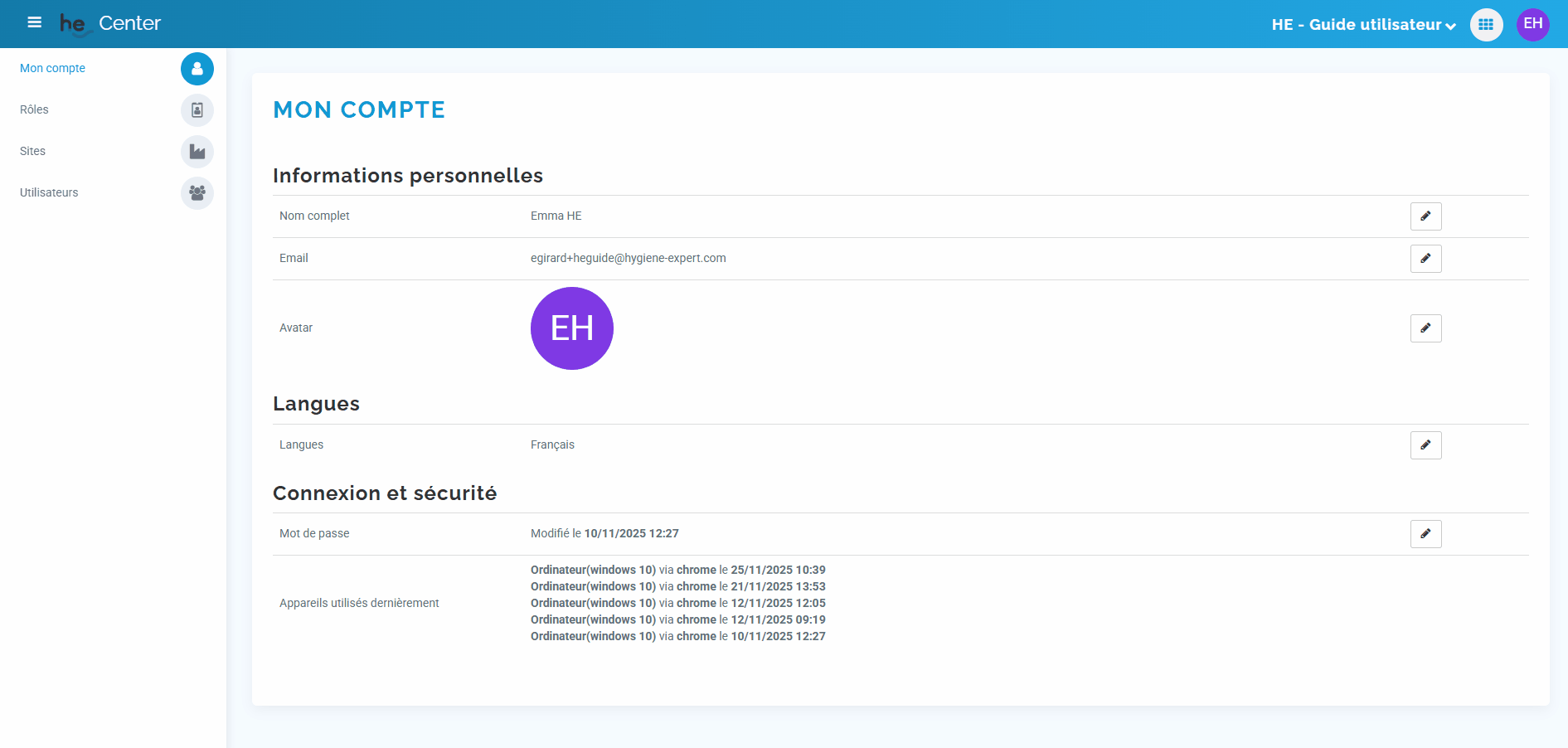This screenshot has width=1568, height=748.
Task: Select Mon compte in sidebar
Action: tap(52, 68)
